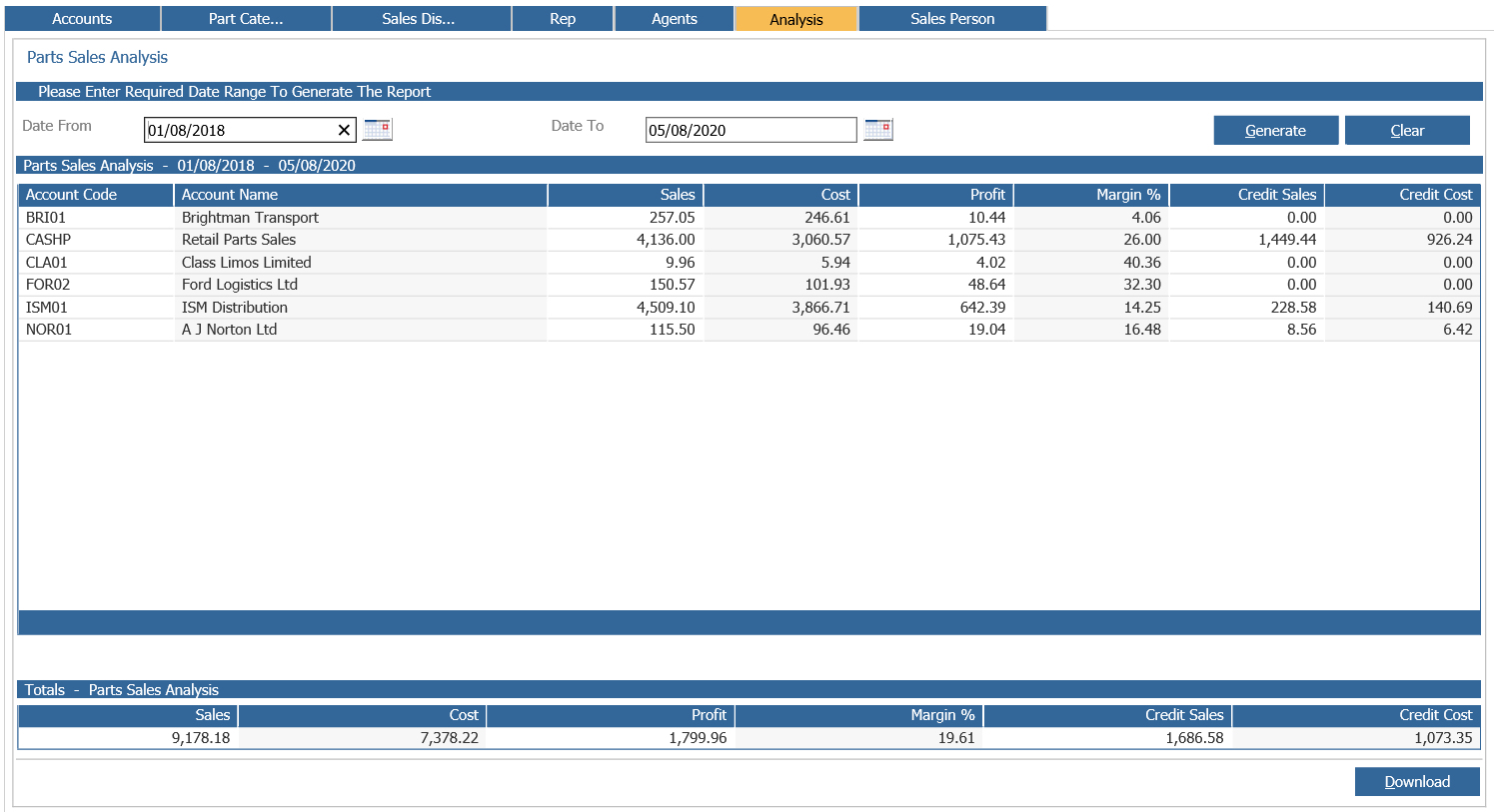Open the Part Cate... tab
Image resolution: width=1494 pixels, height=812 pixels.
[x=246, y=19]
